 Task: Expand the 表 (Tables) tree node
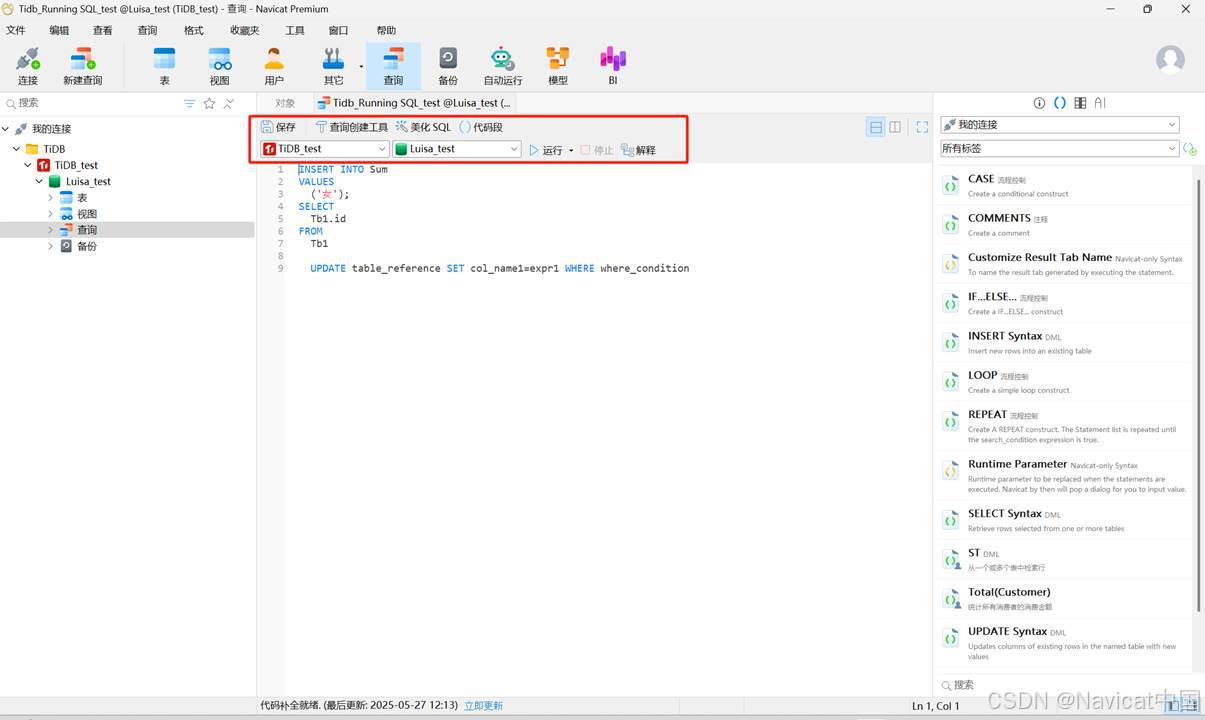tap(50, 198)
